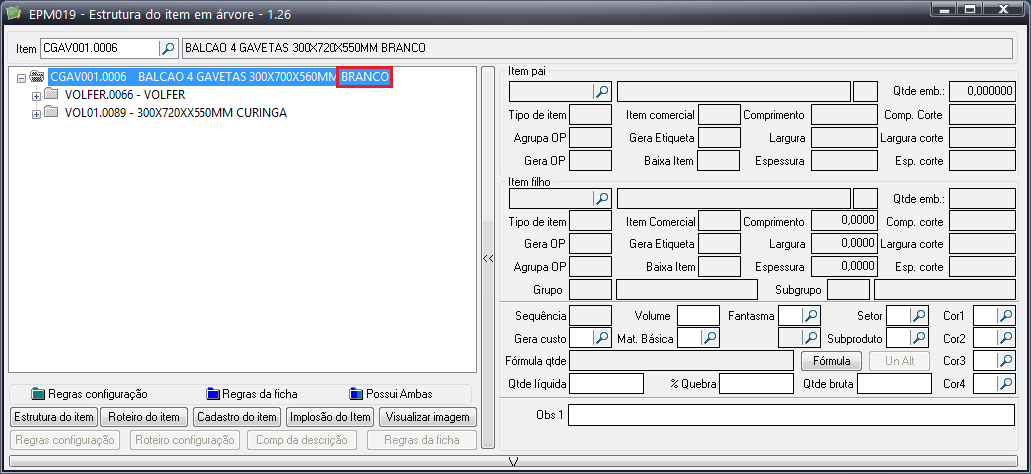Open the Item pai lookup magnifier
Viewport: 1031px width, 474px height.
point(602,91)
